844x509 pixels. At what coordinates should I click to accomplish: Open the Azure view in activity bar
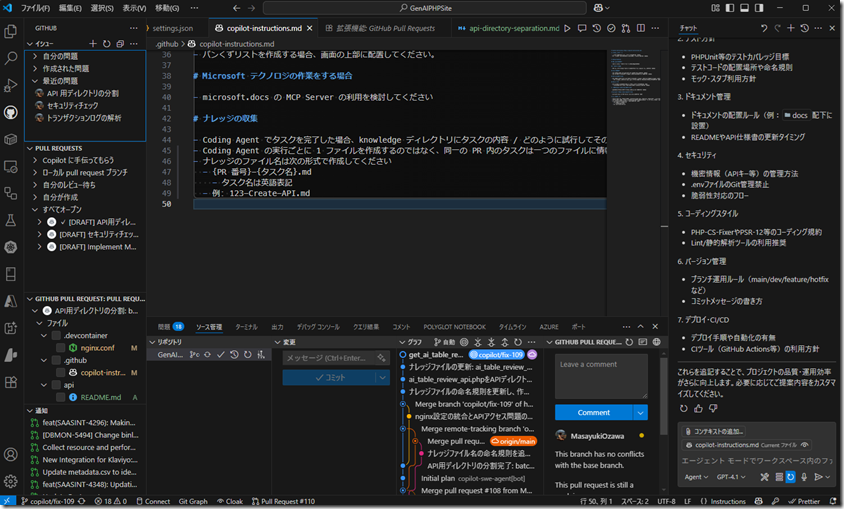click(10, 301)
